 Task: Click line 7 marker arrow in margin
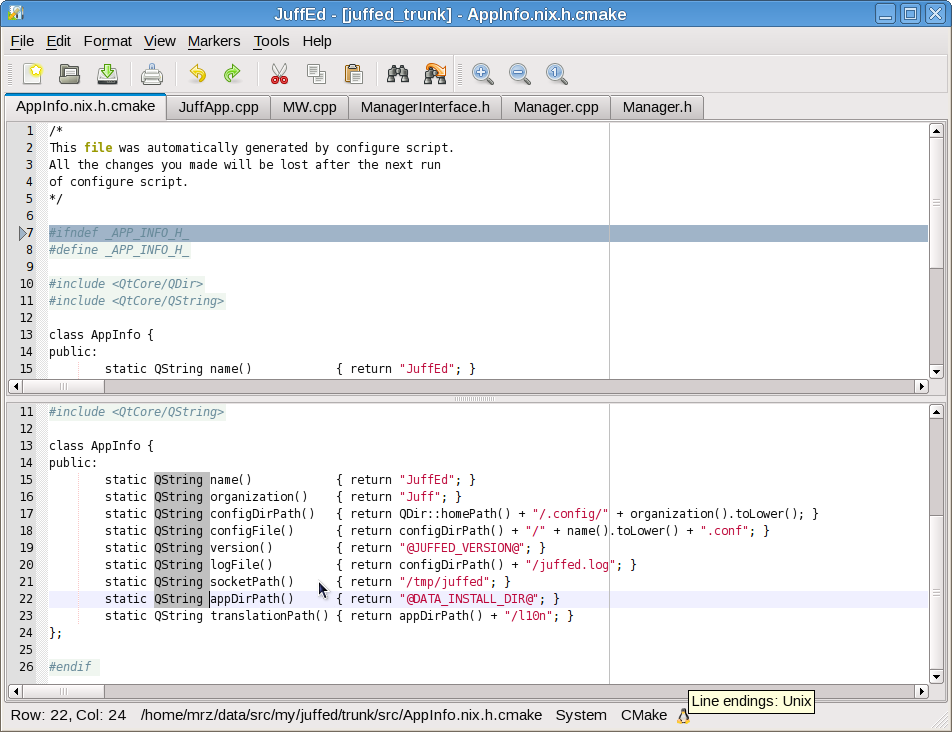22,233
